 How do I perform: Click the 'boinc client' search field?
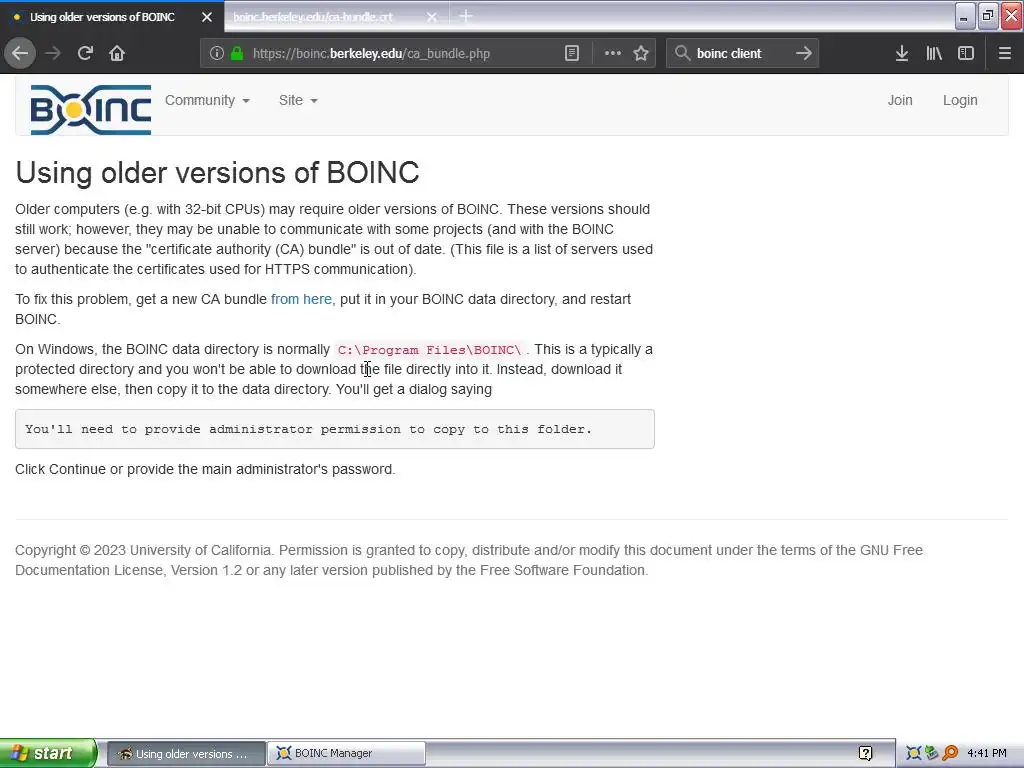point(743,54)
